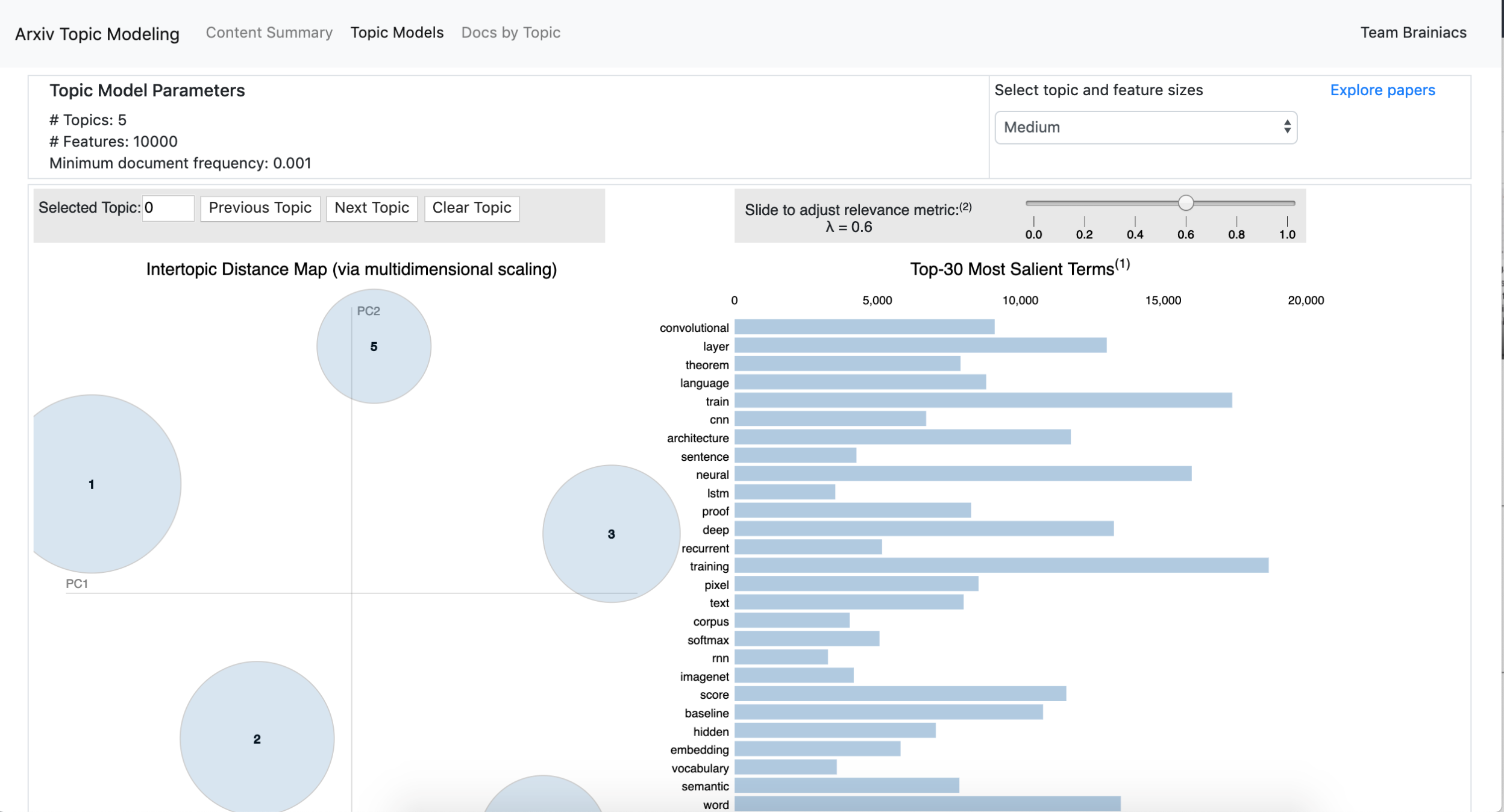
Task: Click the Previous Topic button
Action: [x=260, y=208]
